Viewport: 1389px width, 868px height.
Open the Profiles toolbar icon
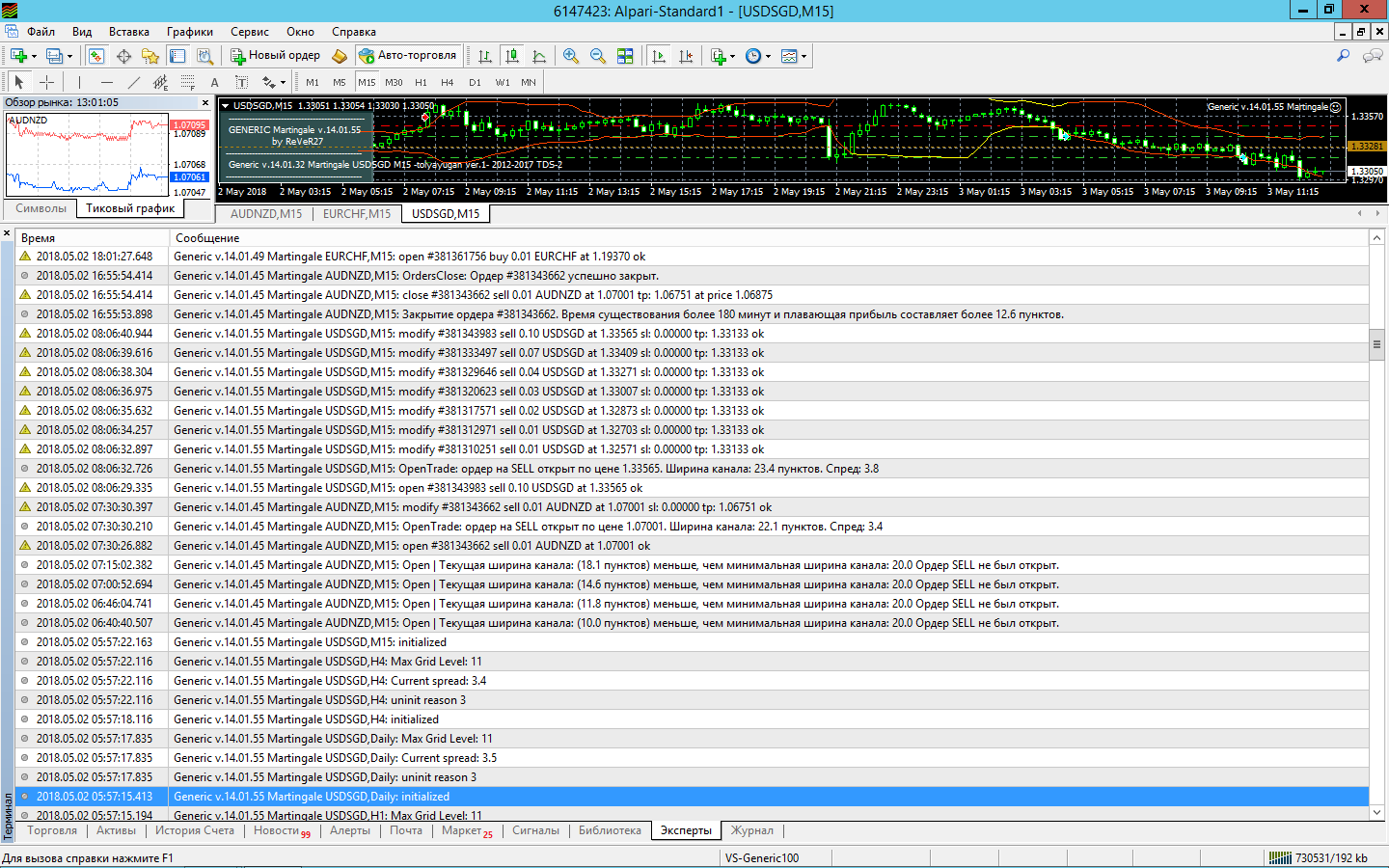coord(55,56)
